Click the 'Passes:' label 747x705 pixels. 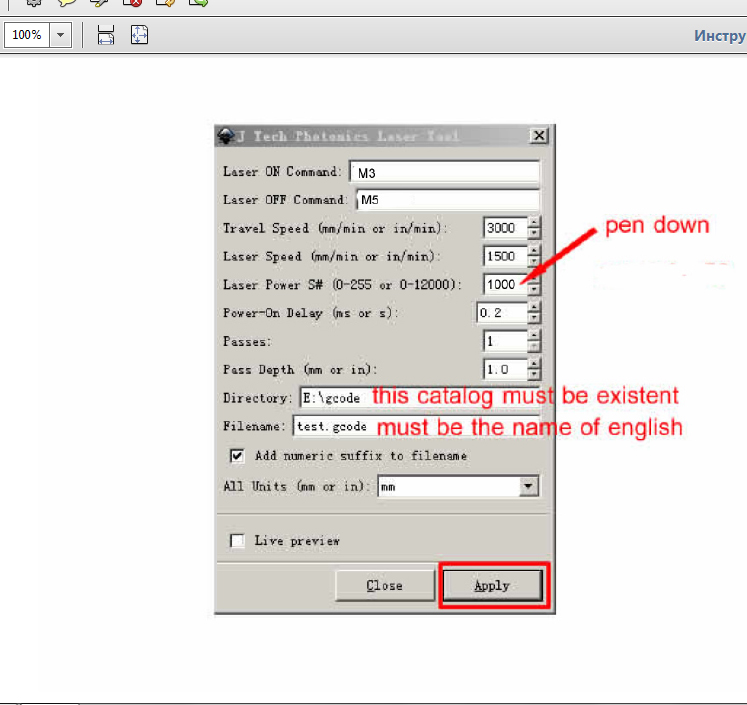coord(247,342)
